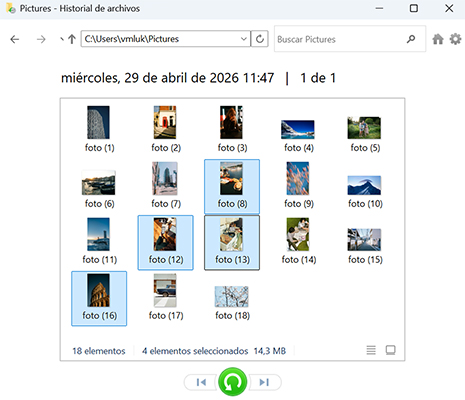Select the foto (5) thumbnail
Image resolution: width=465 pixels, height=400 pixels.
365,129
